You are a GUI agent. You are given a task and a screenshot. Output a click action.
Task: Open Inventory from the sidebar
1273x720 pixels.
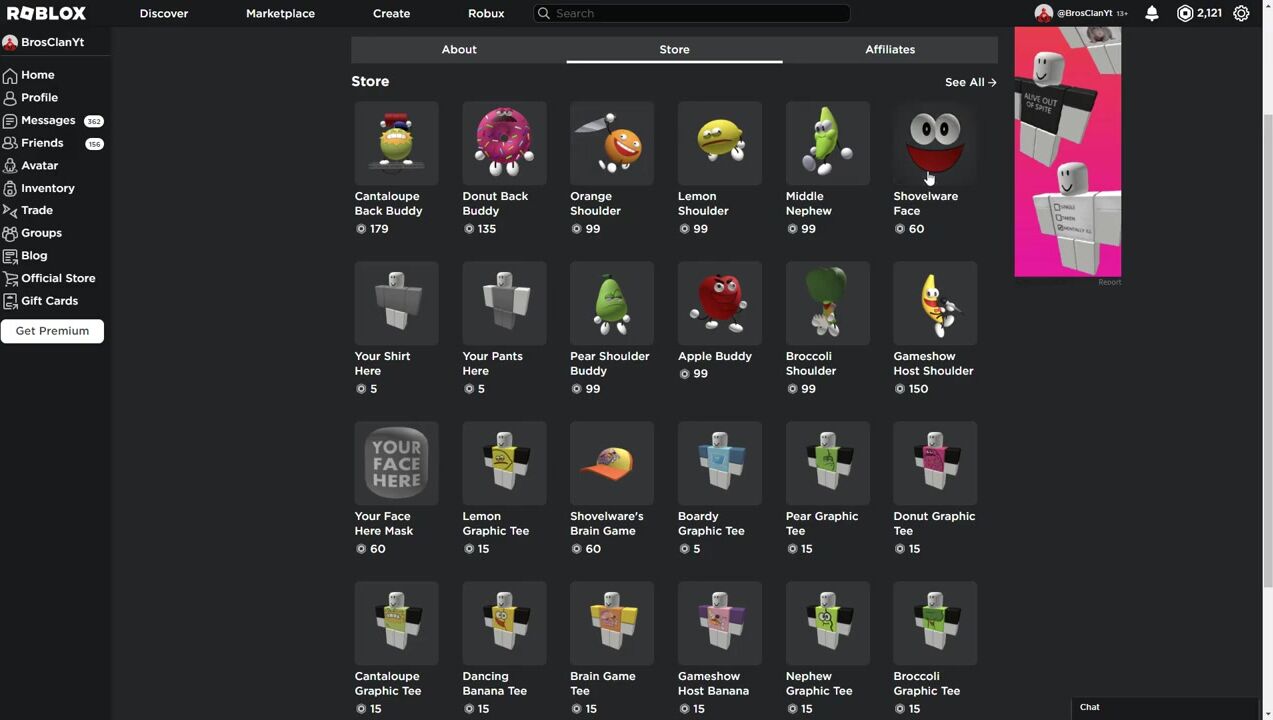tap(47, 188)
